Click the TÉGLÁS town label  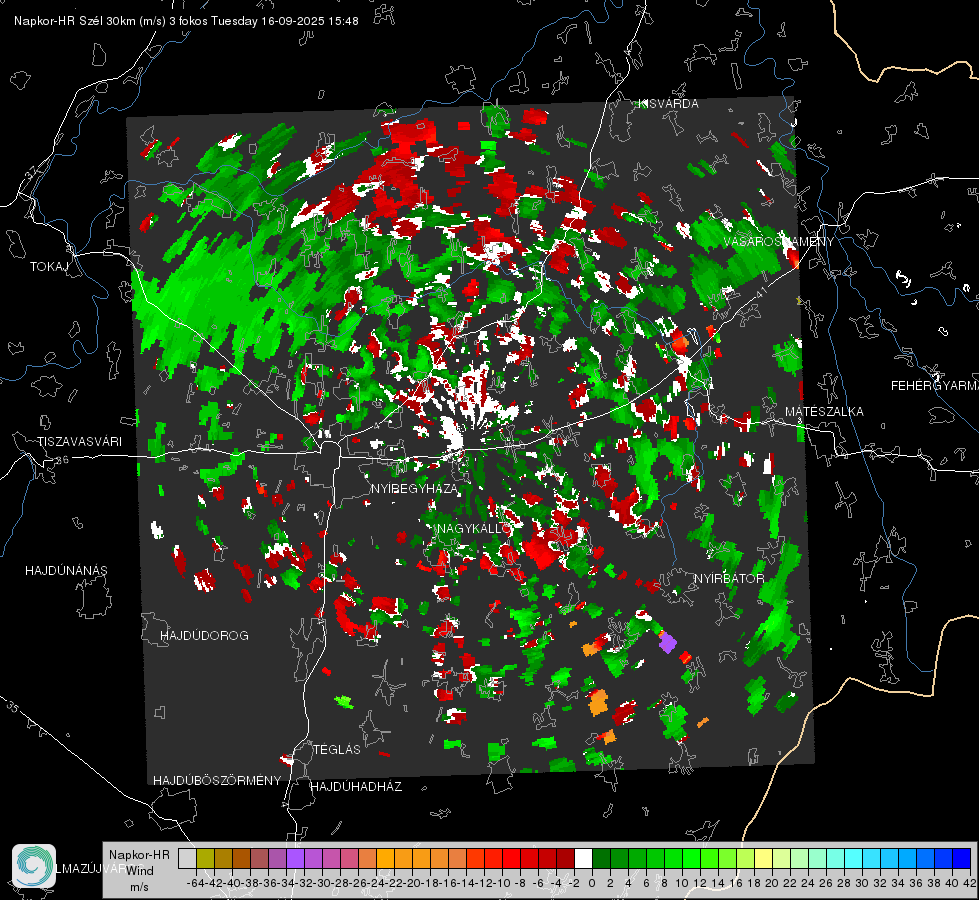(x=337, y=749)
